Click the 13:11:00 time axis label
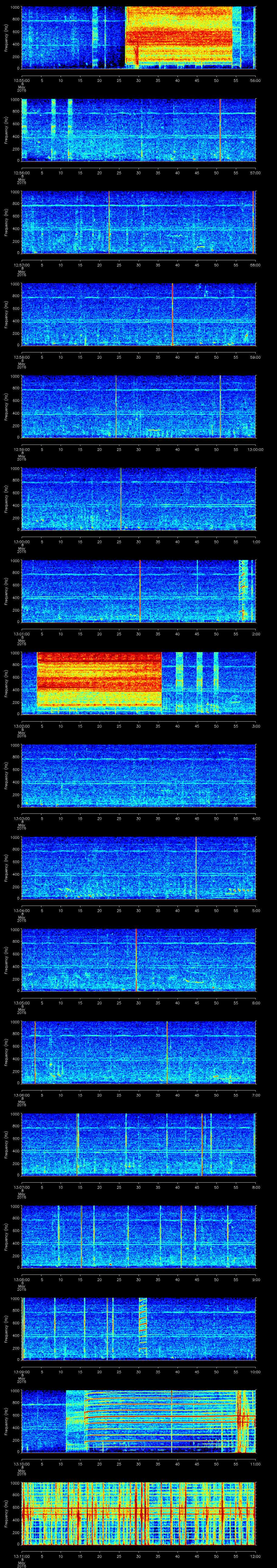Screen dimensions: 277x1568 (x=22, y=1556)
